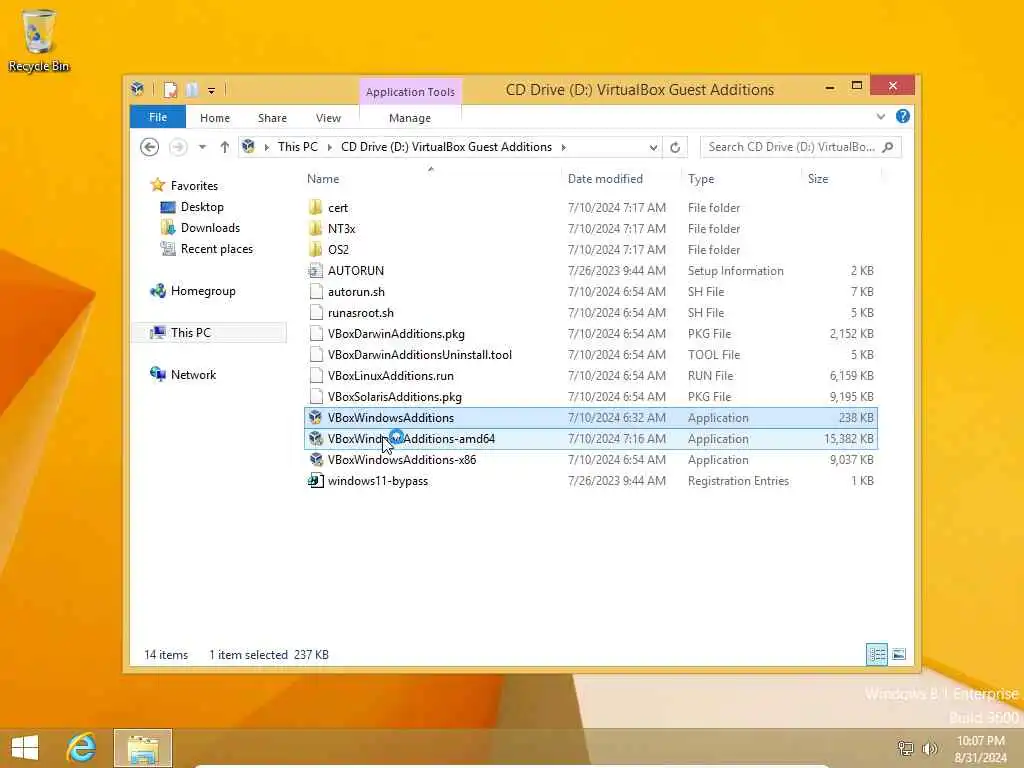Go forward with the Forward arrow
1024x768 pixels.
click(x=178, y=147)
